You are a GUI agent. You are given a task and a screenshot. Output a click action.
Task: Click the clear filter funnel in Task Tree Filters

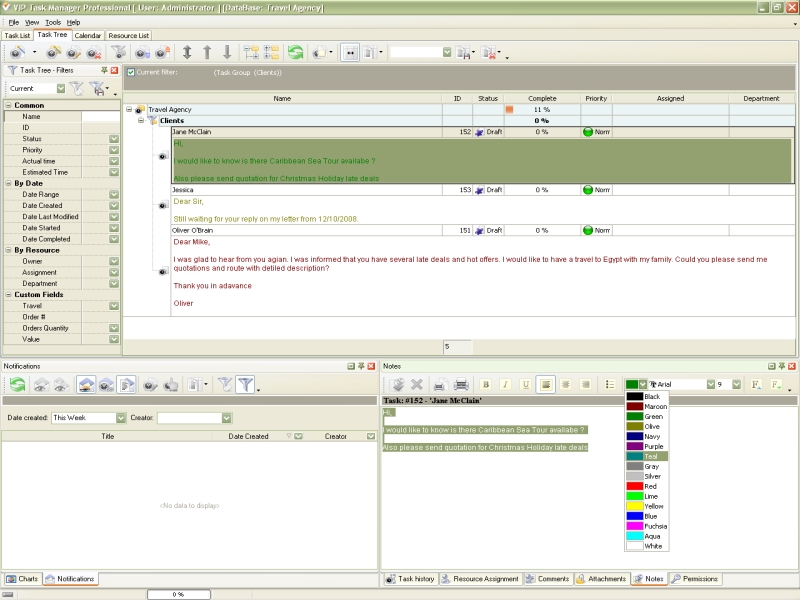pos(77,88)
